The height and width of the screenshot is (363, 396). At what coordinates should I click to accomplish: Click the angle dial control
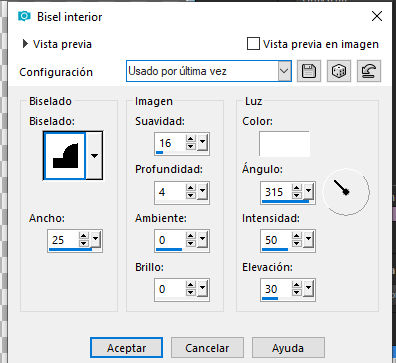tap(346, 192)
